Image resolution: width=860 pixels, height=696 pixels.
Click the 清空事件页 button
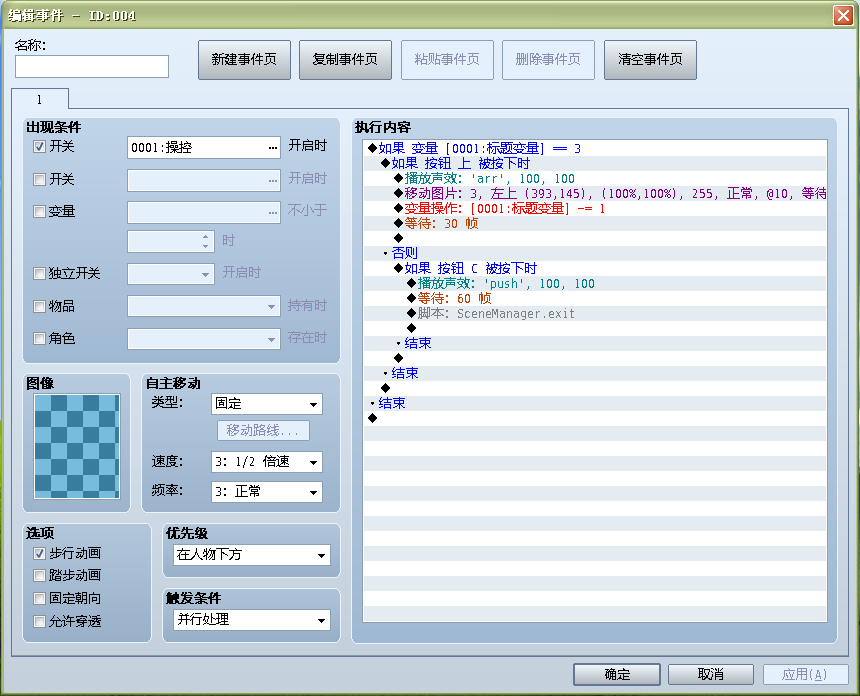[x=650, y=60]
